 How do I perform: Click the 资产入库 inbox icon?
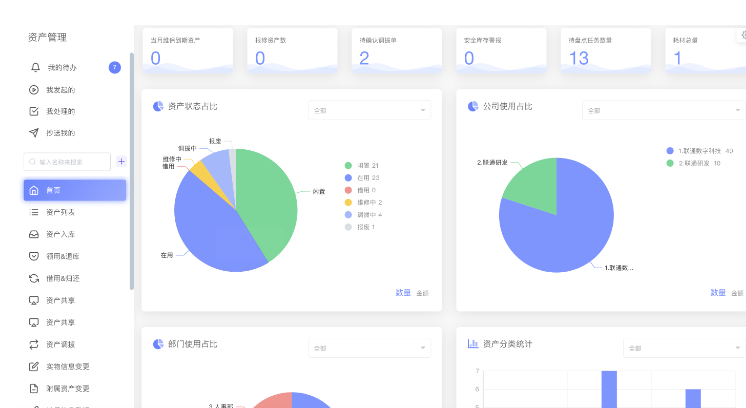pyautogui.click(x=35, y=234)
